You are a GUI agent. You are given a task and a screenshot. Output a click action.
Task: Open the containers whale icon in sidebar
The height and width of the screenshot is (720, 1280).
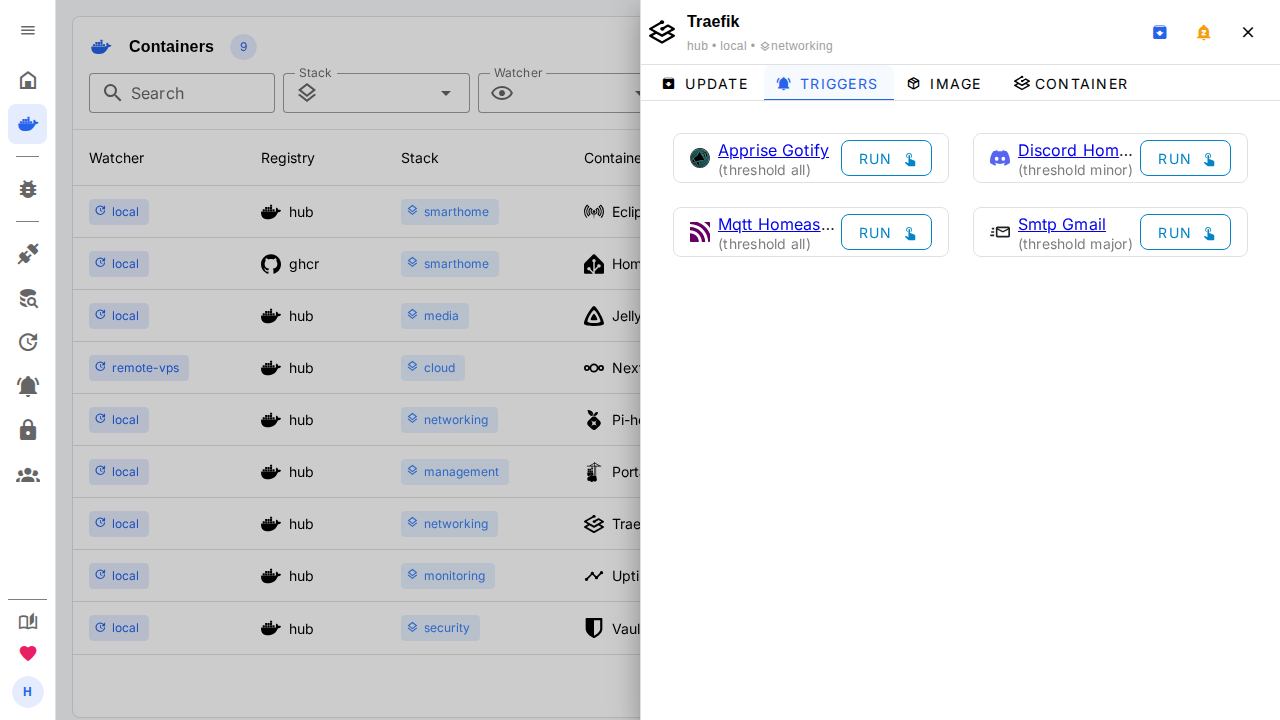pos(28,124)
